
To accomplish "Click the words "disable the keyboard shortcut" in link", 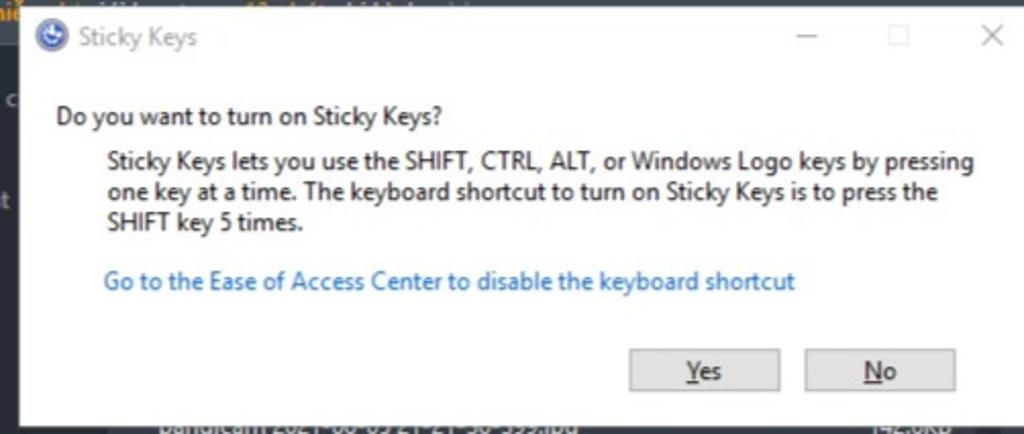I will [x=635, y=281].
